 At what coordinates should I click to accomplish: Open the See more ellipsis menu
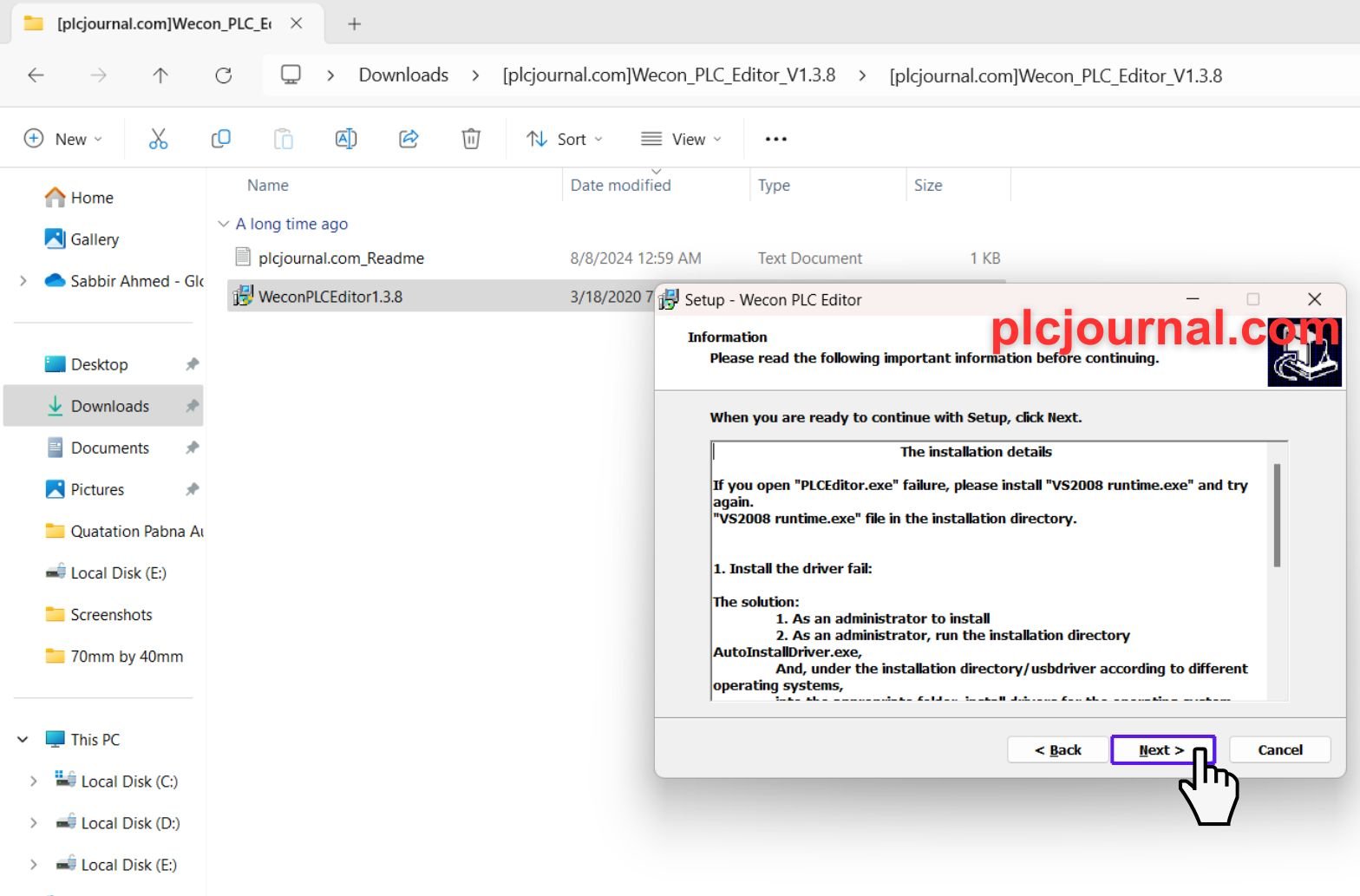776,139
